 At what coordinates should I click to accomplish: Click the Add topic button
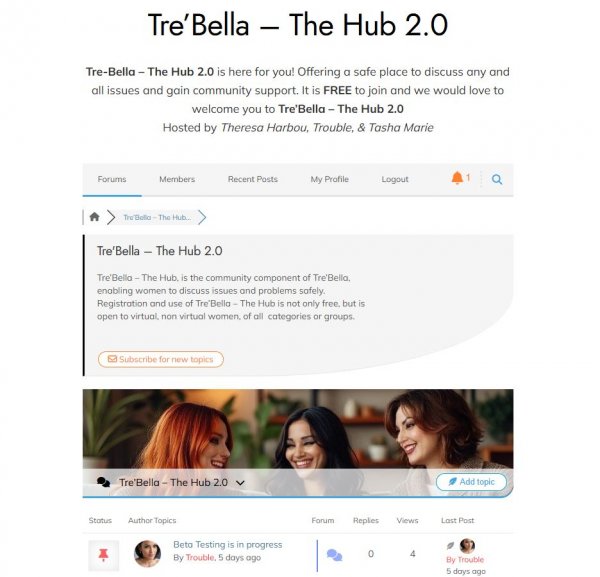coord(471,482)
